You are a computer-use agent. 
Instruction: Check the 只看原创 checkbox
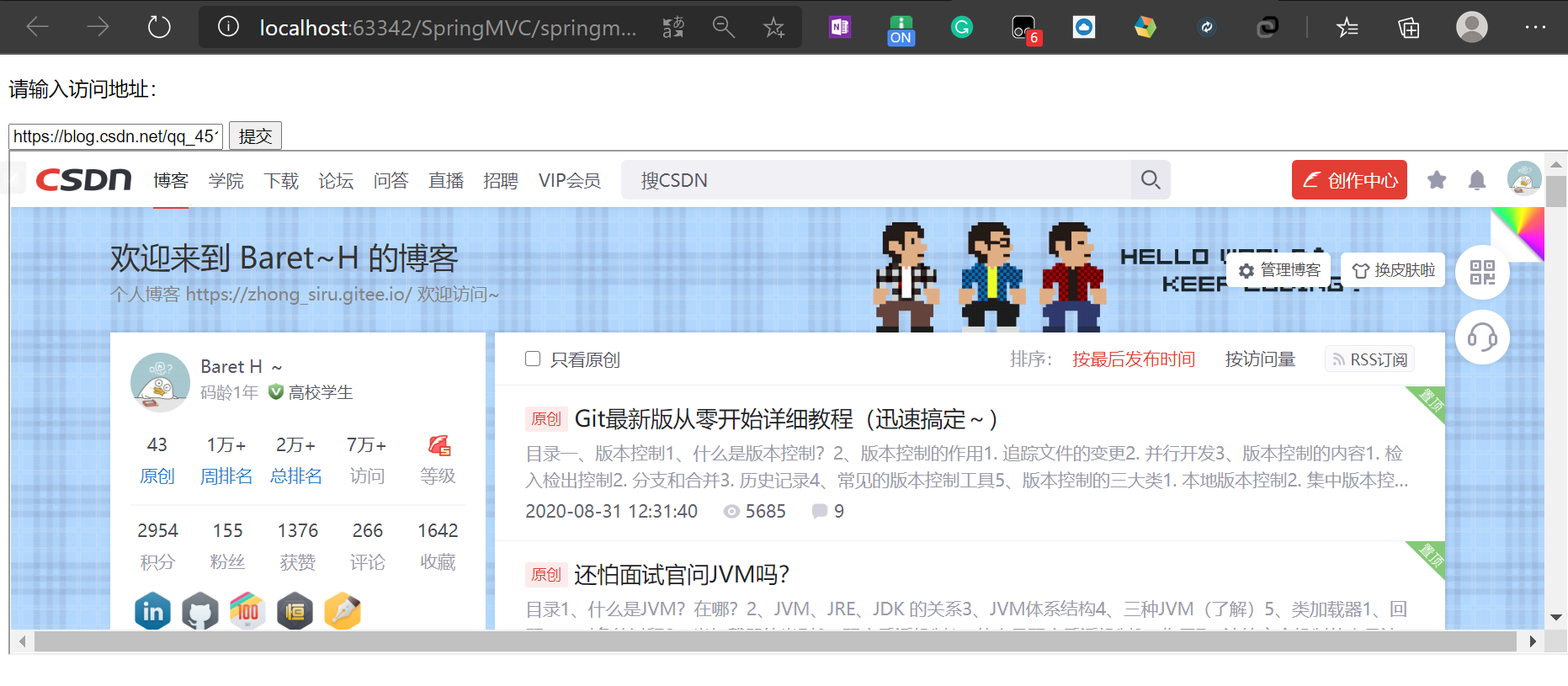click(x=532, y=359)
